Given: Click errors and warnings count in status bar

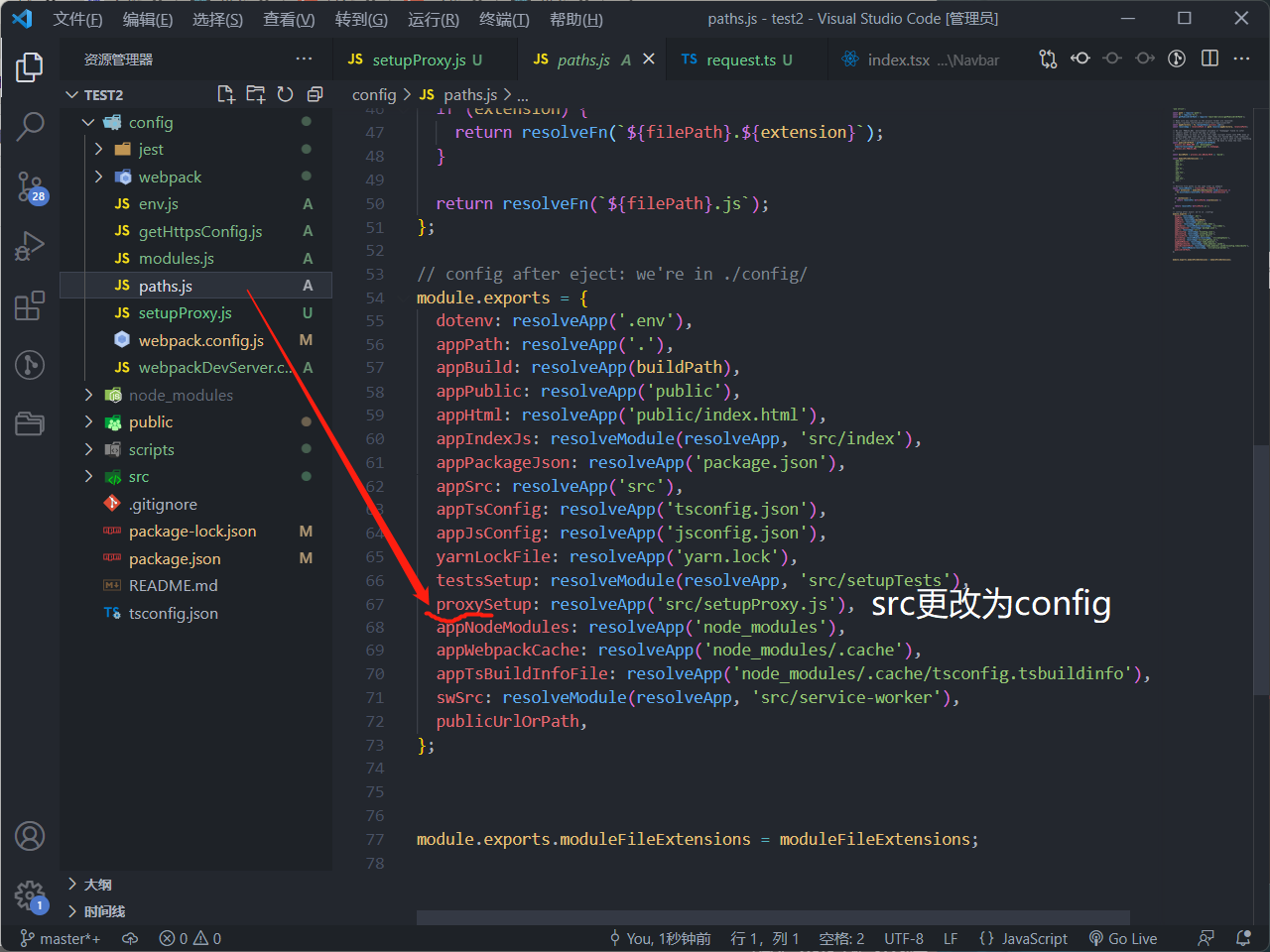Looking at the screenshot, I should 190,938.
